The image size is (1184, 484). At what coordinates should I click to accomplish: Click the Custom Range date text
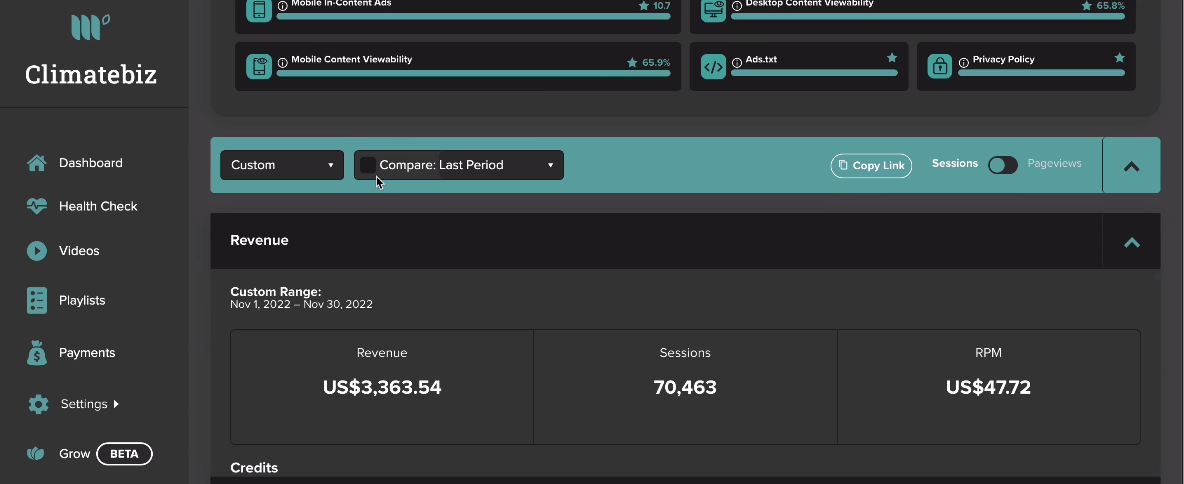click(301, 305)
